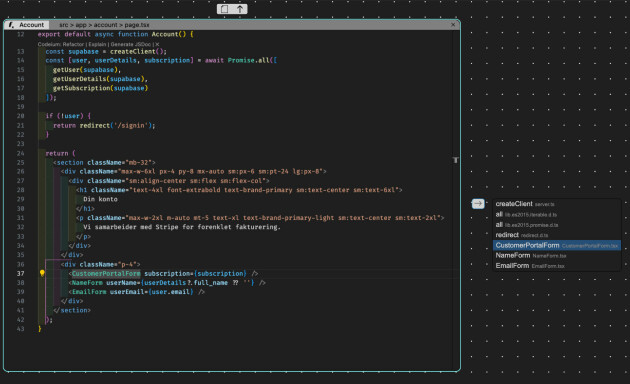Close the Account code panel
This screenshot has width=630, height=384.
453,25
